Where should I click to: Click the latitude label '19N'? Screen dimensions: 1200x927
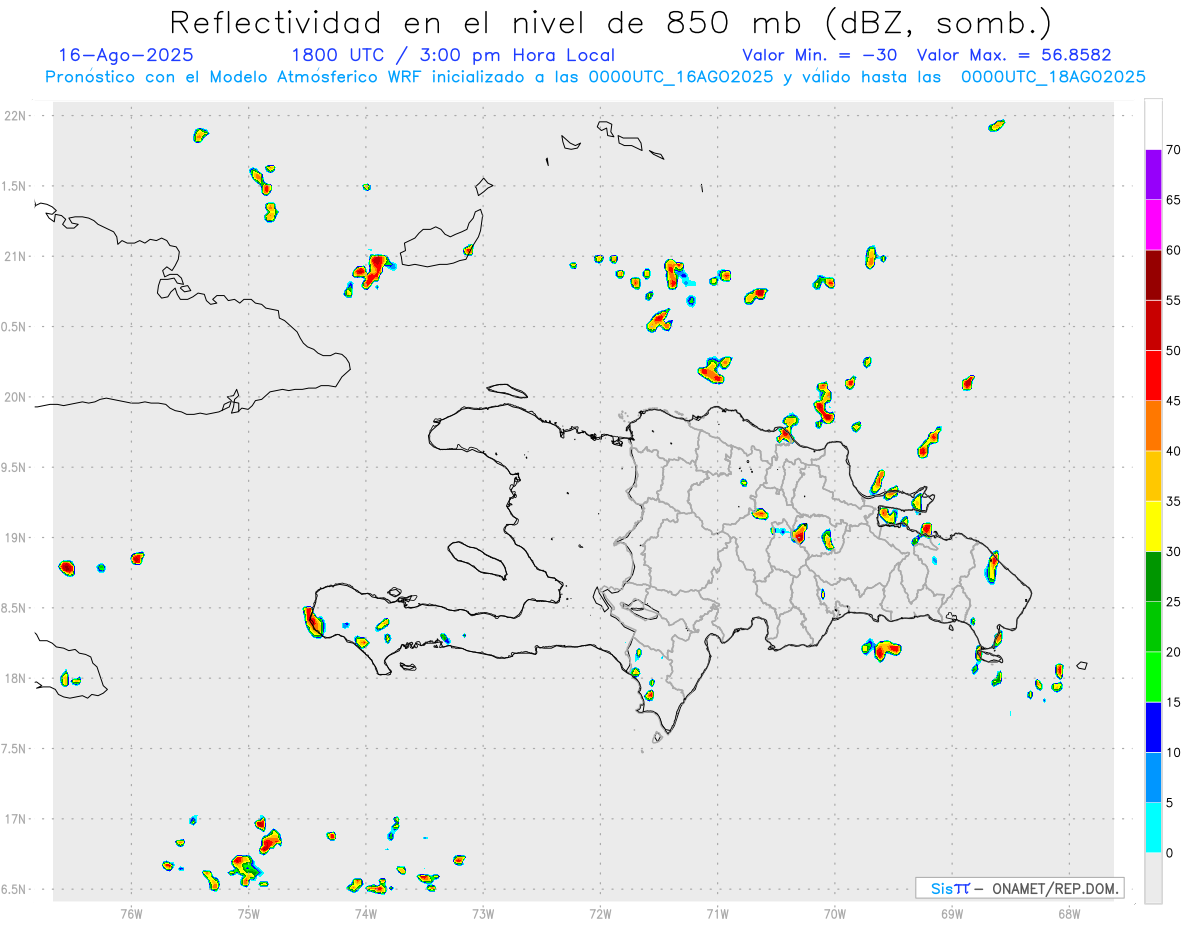pos(16,537)
